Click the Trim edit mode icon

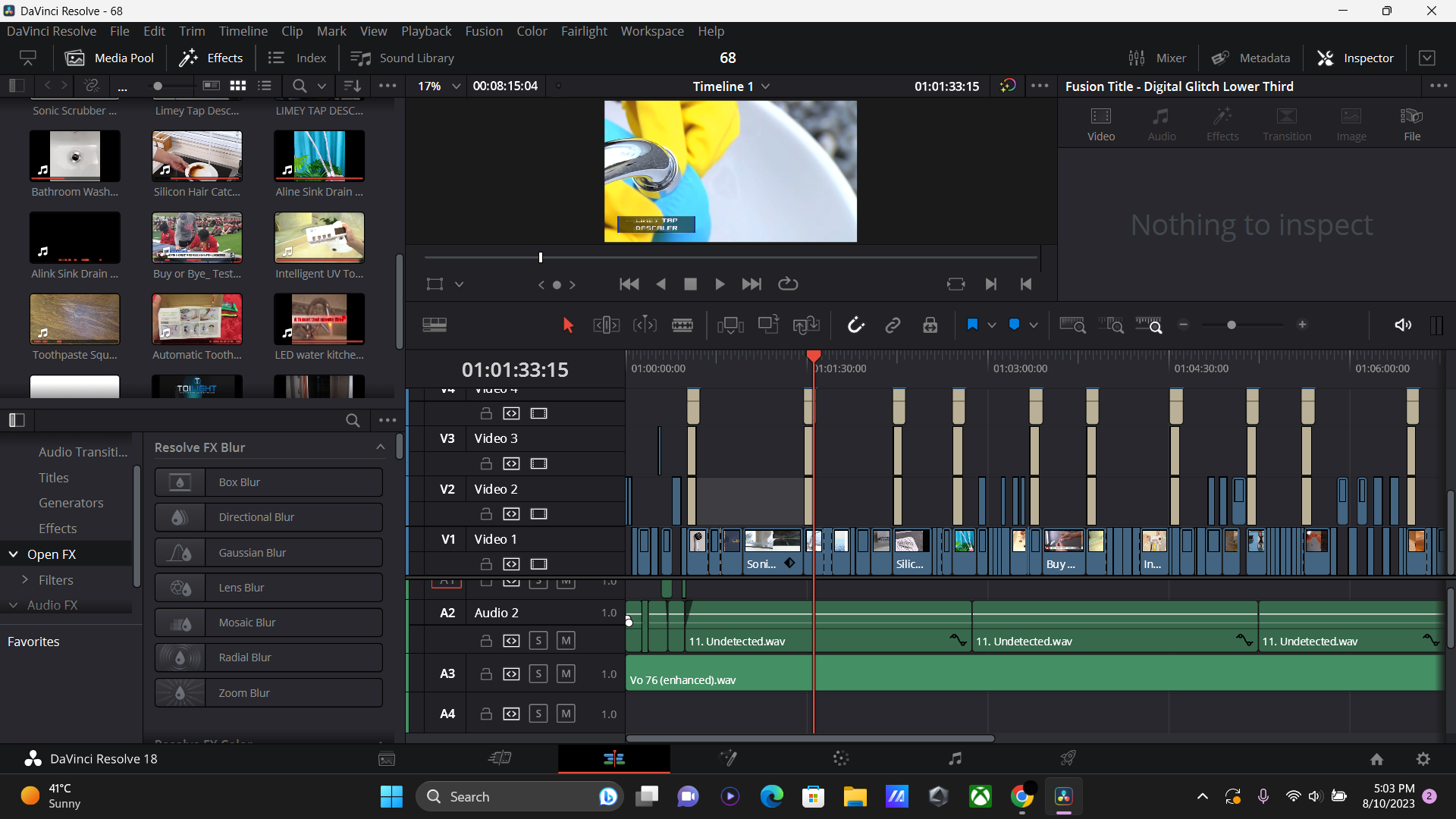[x=606, y=325]
